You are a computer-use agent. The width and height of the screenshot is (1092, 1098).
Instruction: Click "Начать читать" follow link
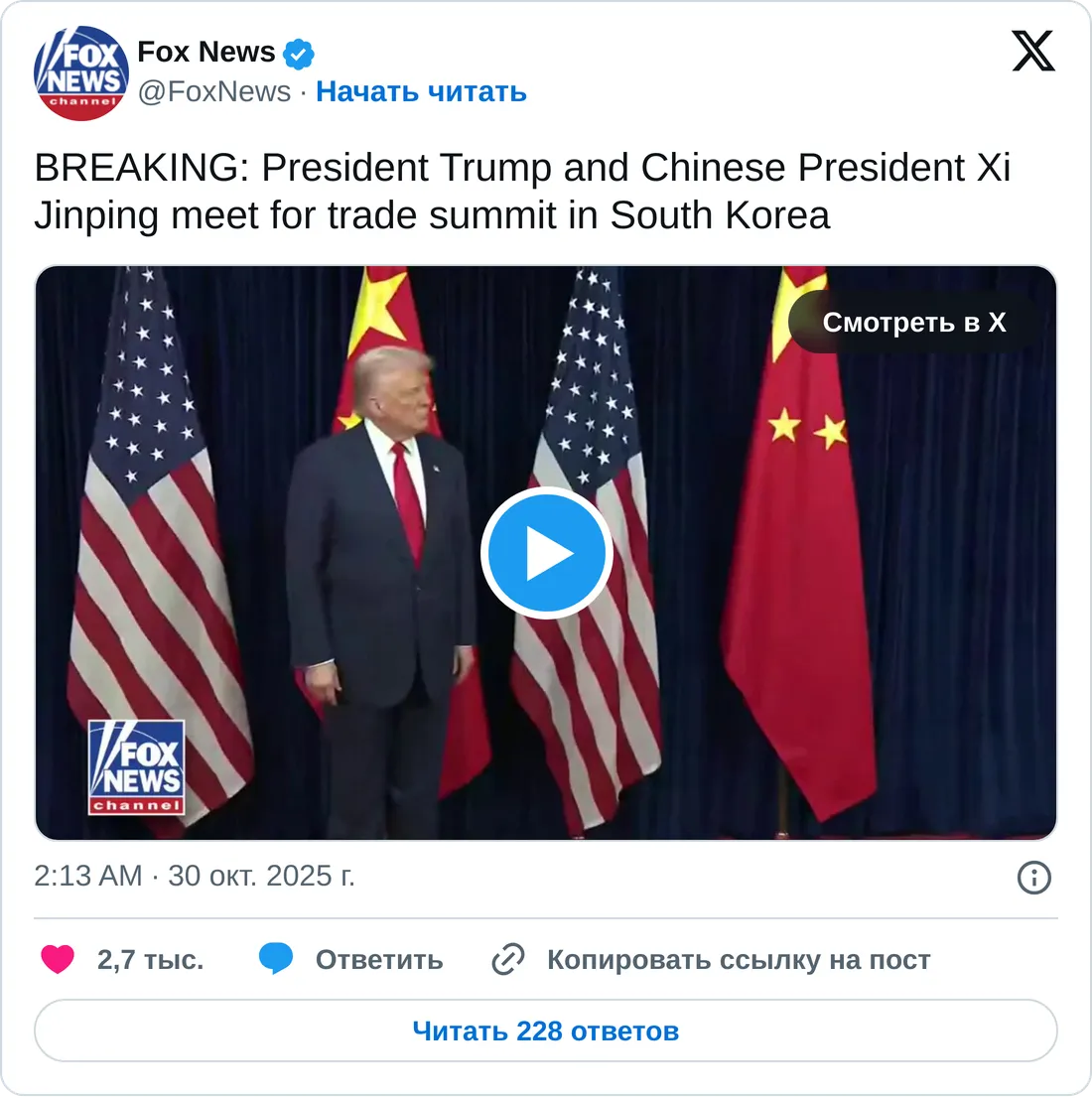tap(421, 91)
